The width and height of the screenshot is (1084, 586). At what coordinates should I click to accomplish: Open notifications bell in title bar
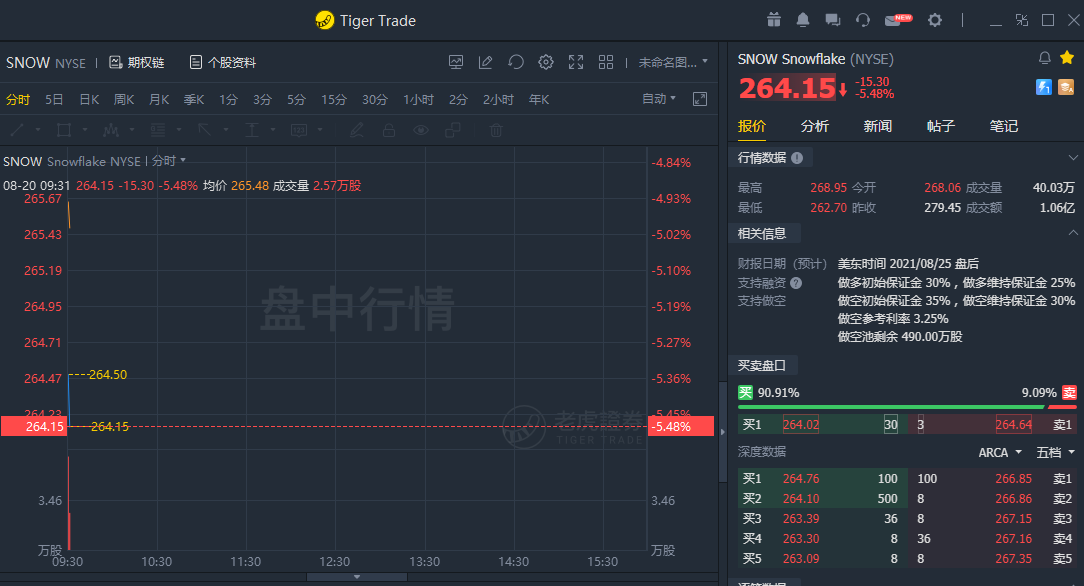coord(803,20)
